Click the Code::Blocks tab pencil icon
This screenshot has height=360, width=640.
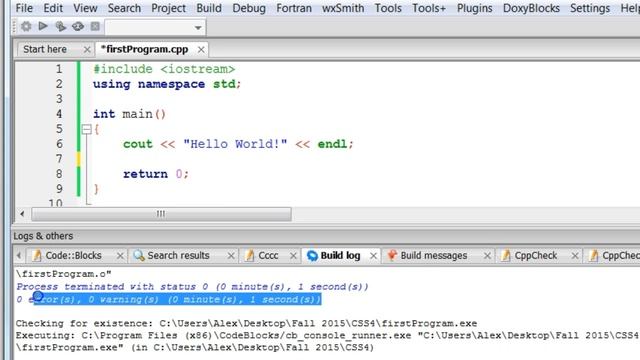point(37,256)
